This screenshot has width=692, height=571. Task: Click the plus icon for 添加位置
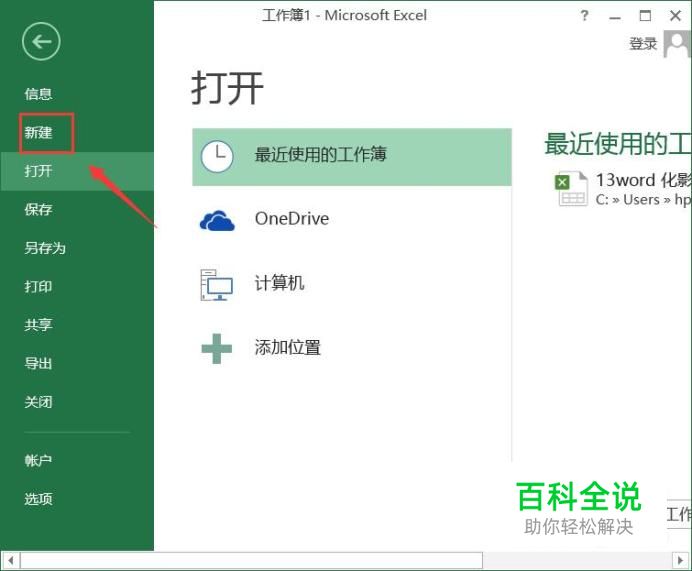tap(216, 349)
